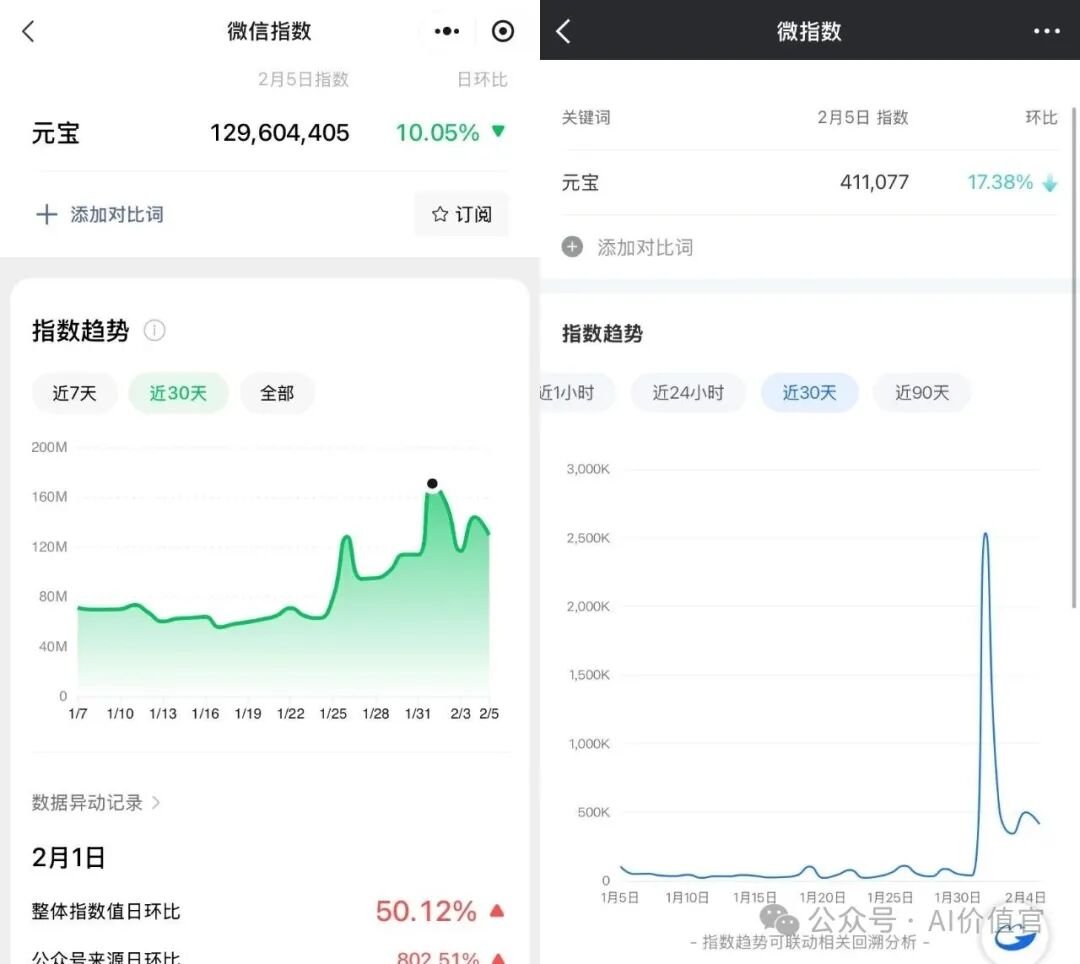
Task: Select the green 近30天 range option
Action: coord(178,393)
